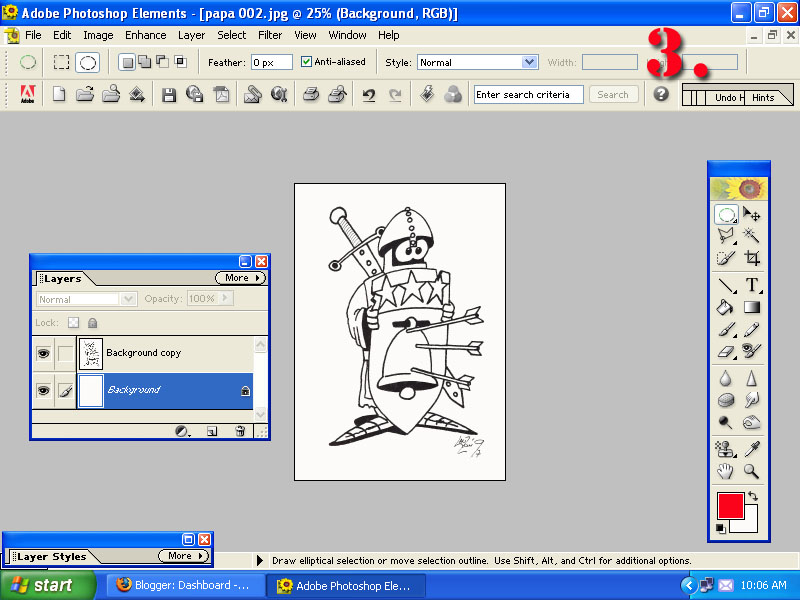
Task: Switch to the Hints palette tab
Action: [763, 97]
